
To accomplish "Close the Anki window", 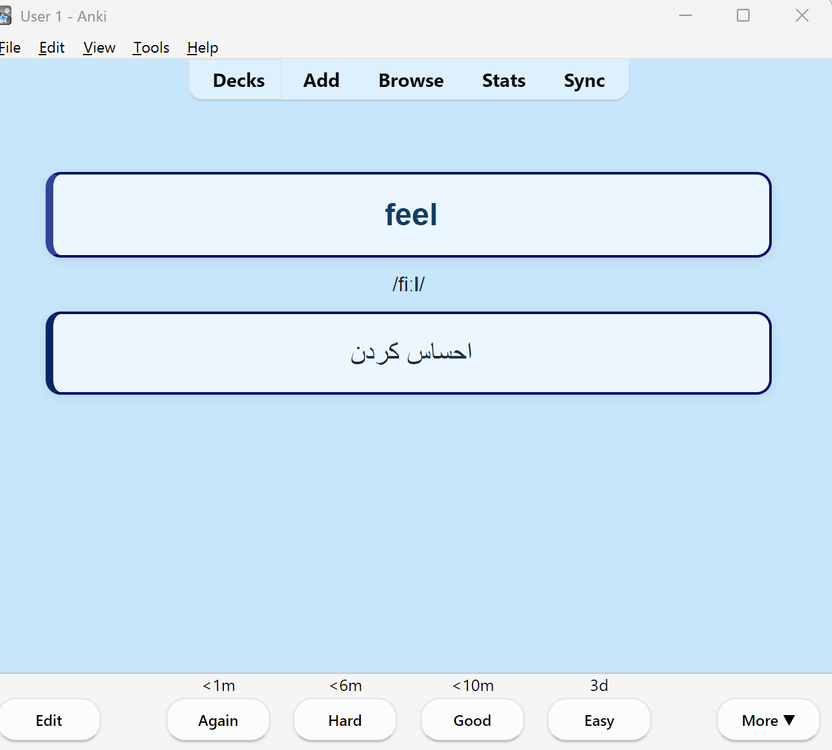I will [802, 15].
